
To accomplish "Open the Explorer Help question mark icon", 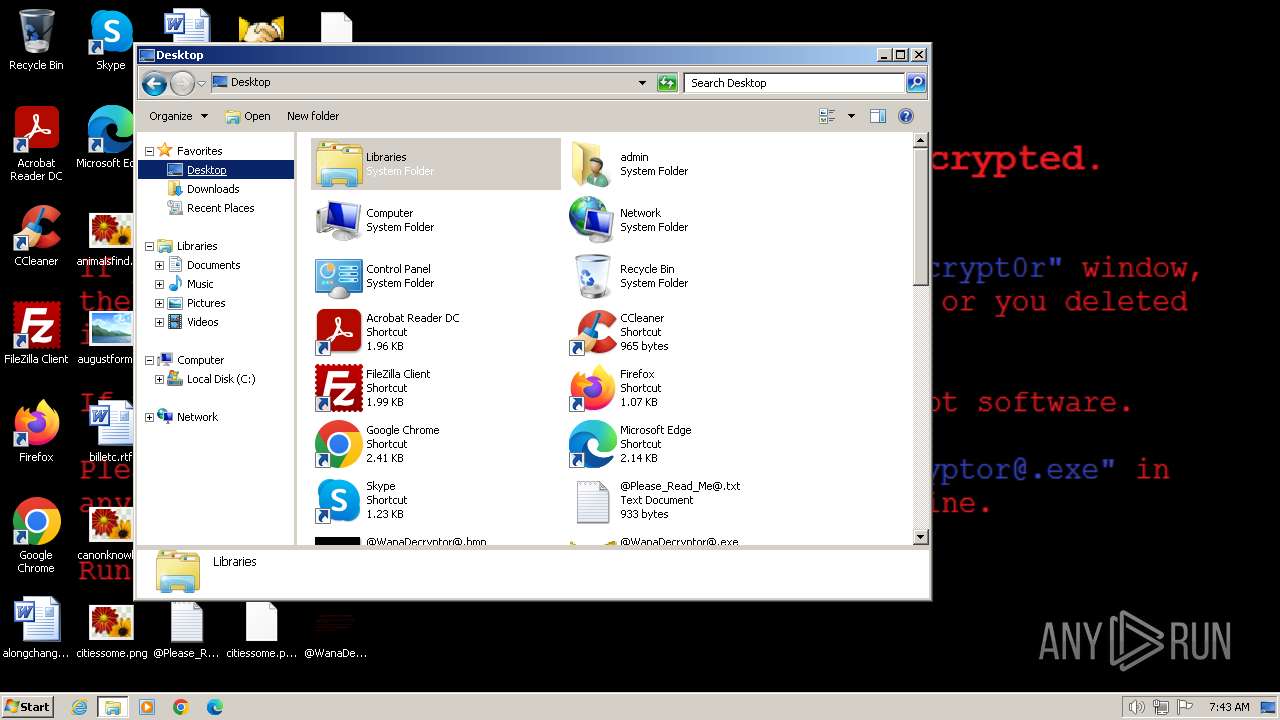I will click(906, 116).
